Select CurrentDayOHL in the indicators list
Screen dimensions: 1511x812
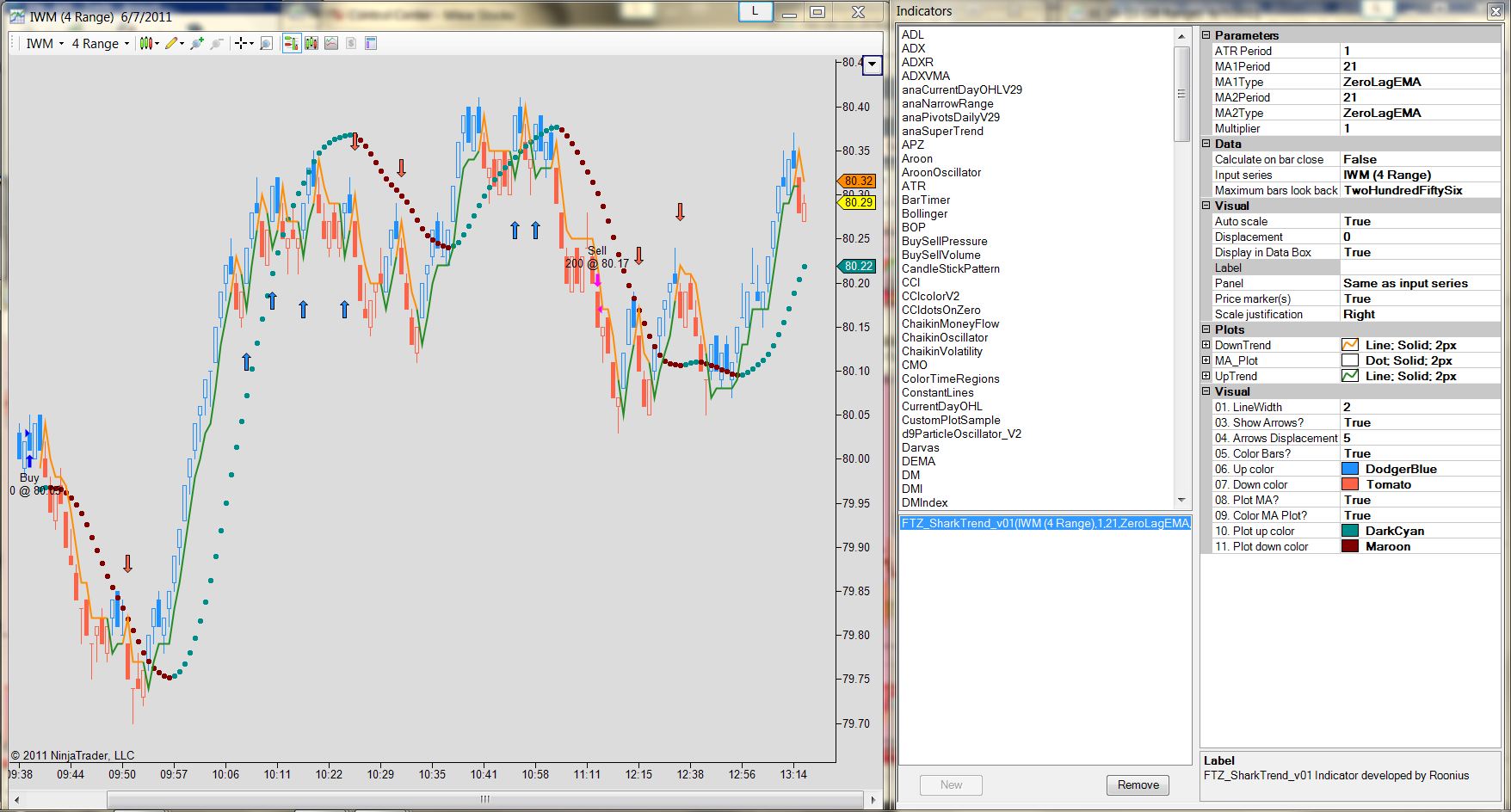[x=942, y=407]
